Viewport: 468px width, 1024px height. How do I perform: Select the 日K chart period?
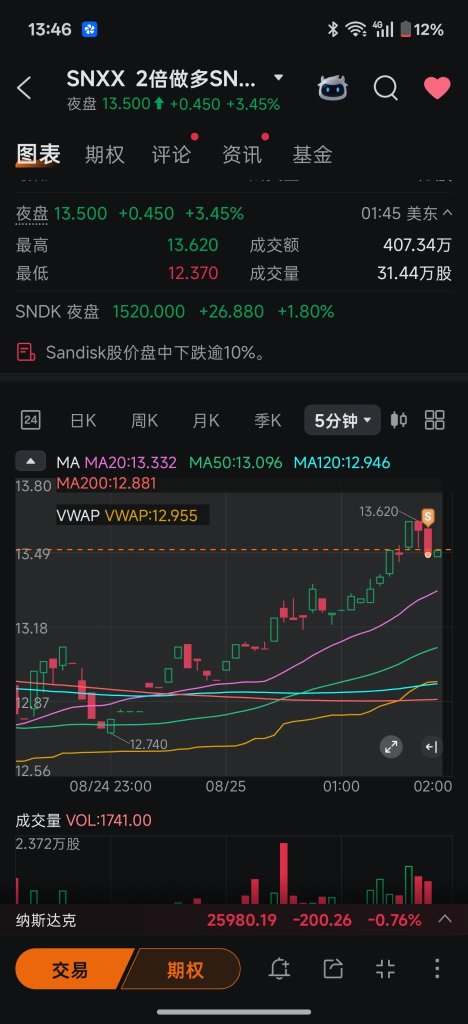83,421
